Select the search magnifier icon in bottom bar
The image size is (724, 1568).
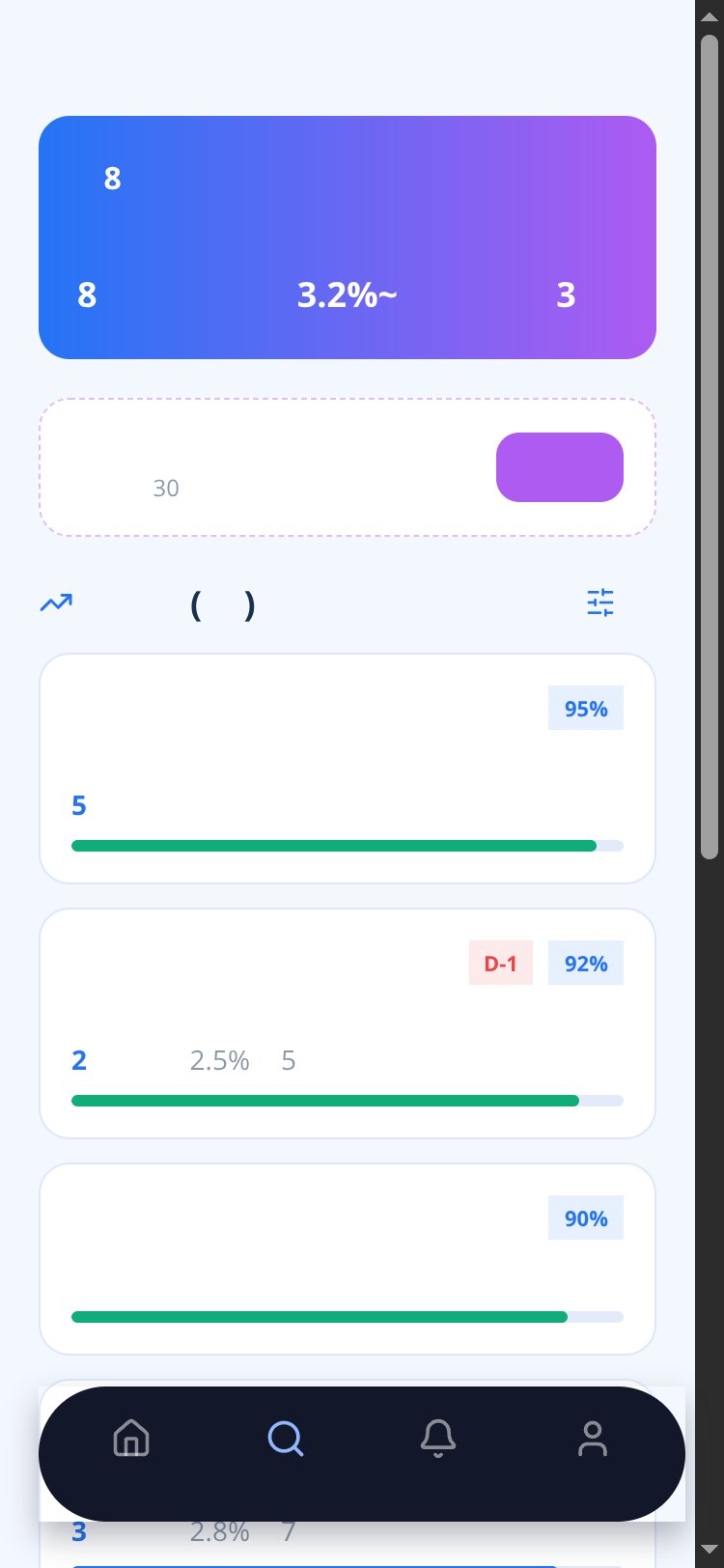point(286,1438)
